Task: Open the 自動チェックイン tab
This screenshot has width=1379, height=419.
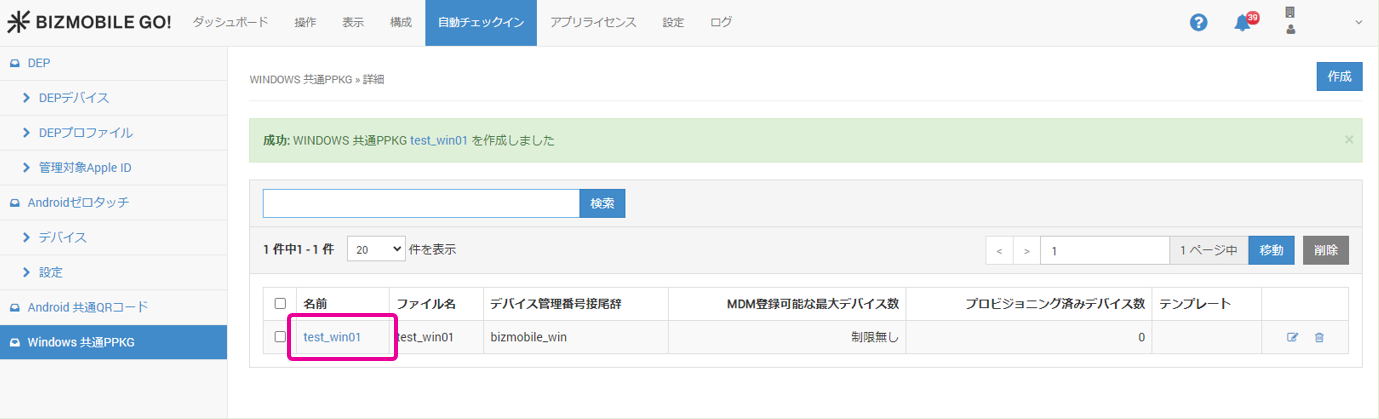Action: (480, 22)
